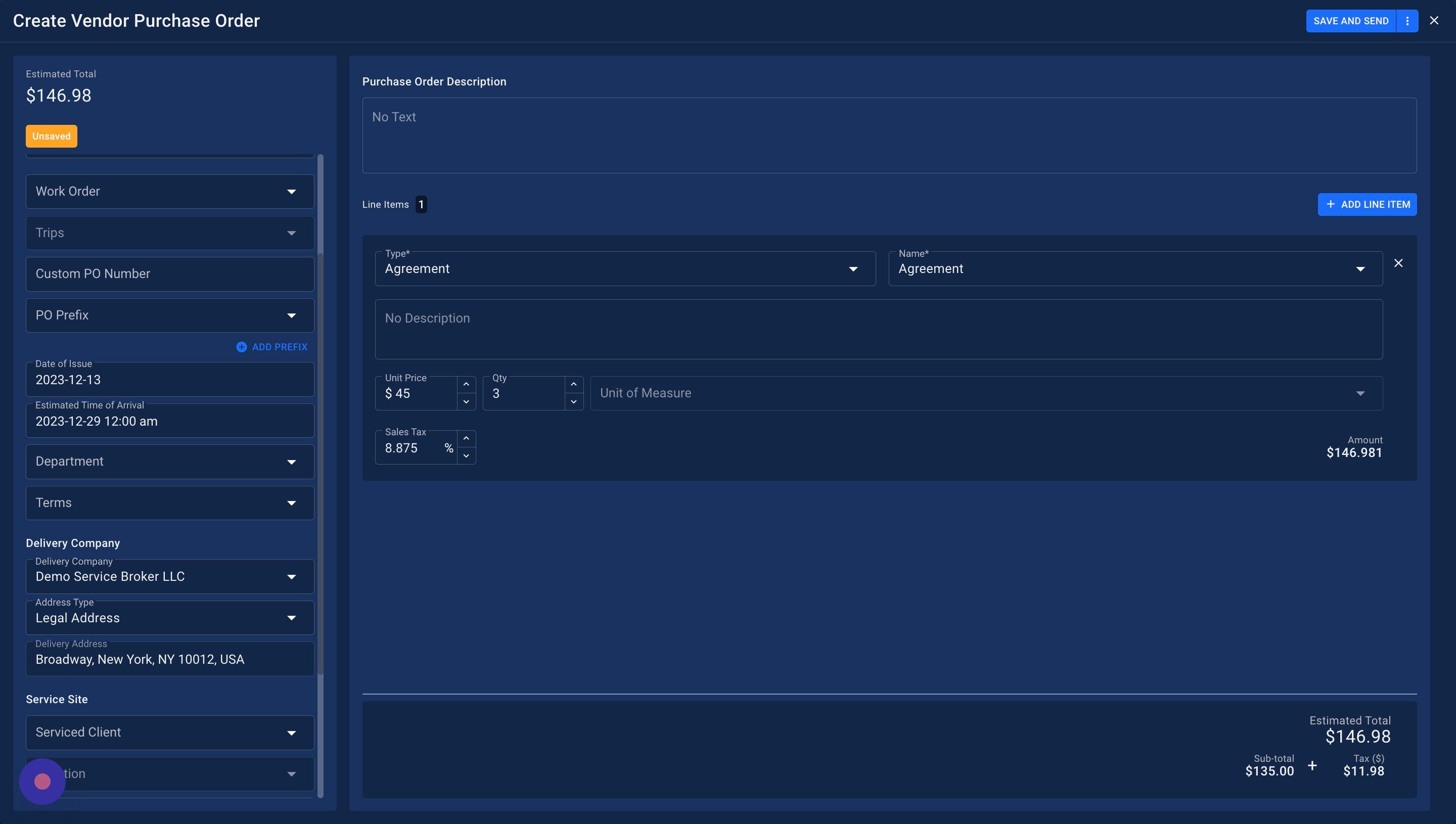Viewport: 1456px width, 824px height.
Task: Raise Sales Tax using the up arrow
Action: point(466,439)
